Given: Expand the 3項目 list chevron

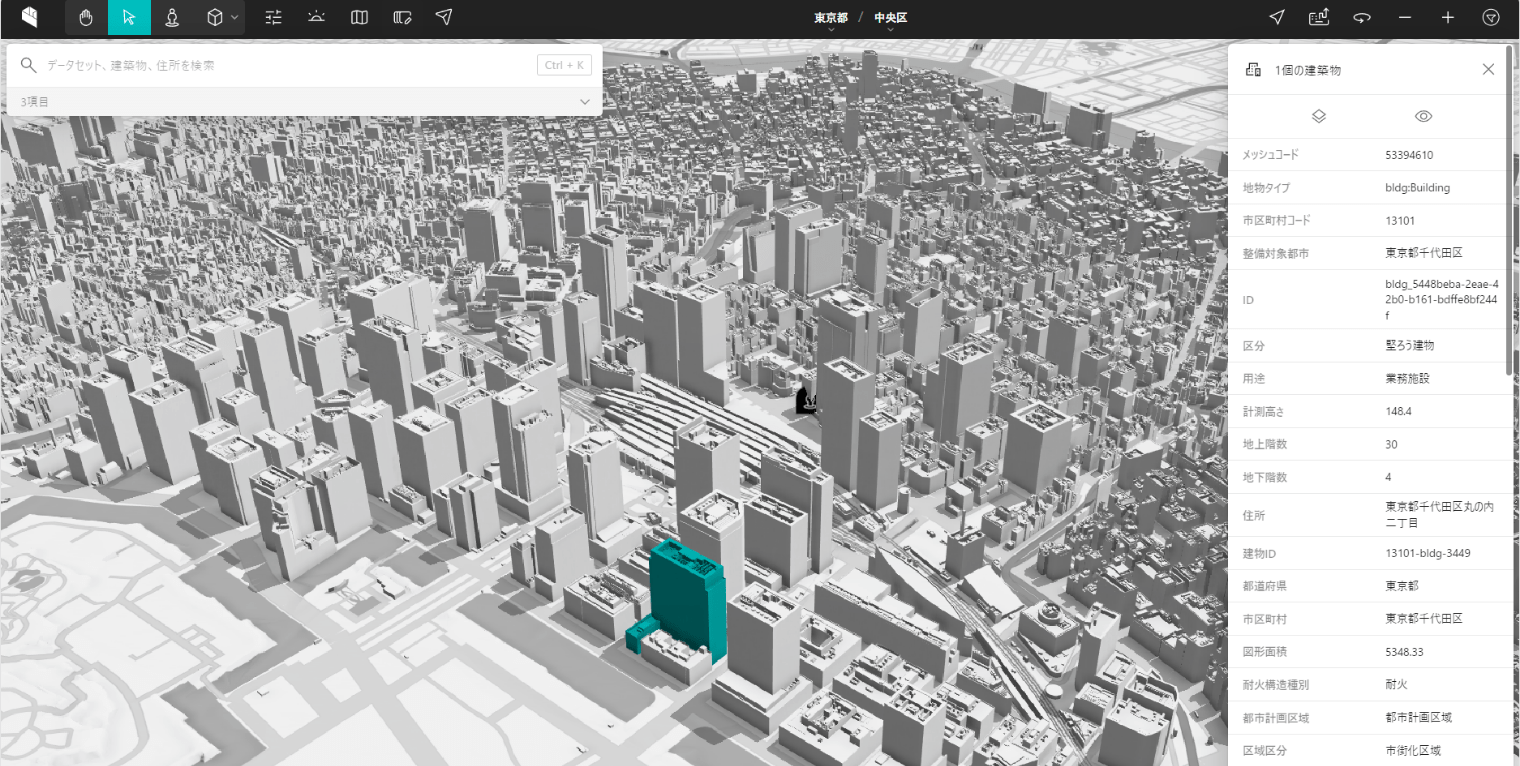Looking at the screenshot, I should (585, 102).
